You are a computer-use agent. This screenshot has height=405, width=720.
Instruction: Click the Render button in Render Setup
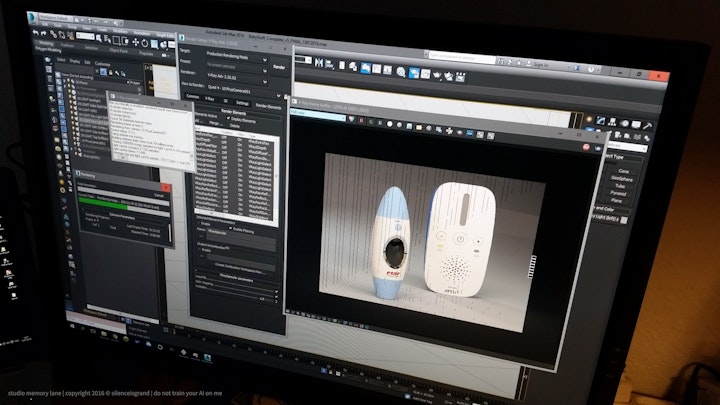279,67
